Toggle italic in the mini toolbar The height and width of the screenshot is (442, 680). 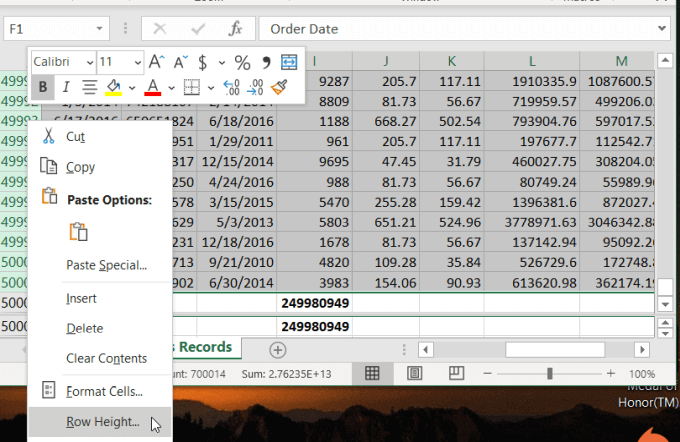[x=66, y=87]
